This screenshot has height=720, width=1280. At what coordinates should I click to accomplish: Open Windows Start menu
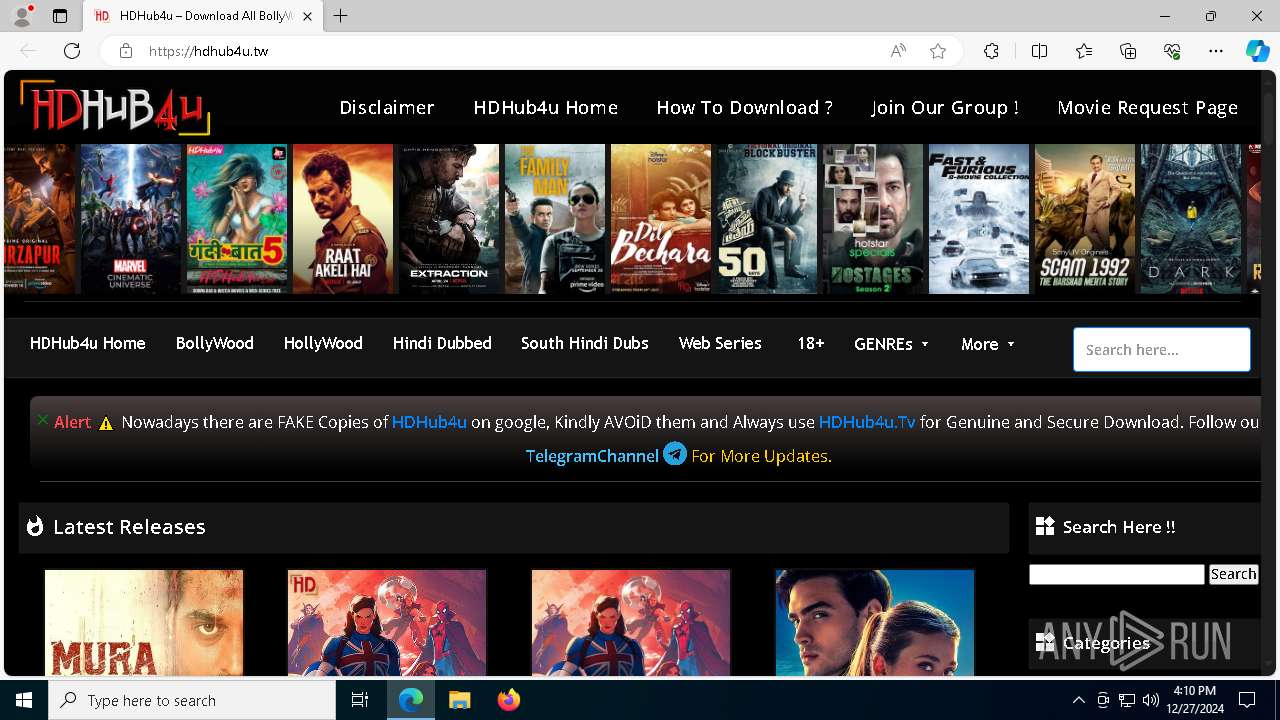[24, 700]
